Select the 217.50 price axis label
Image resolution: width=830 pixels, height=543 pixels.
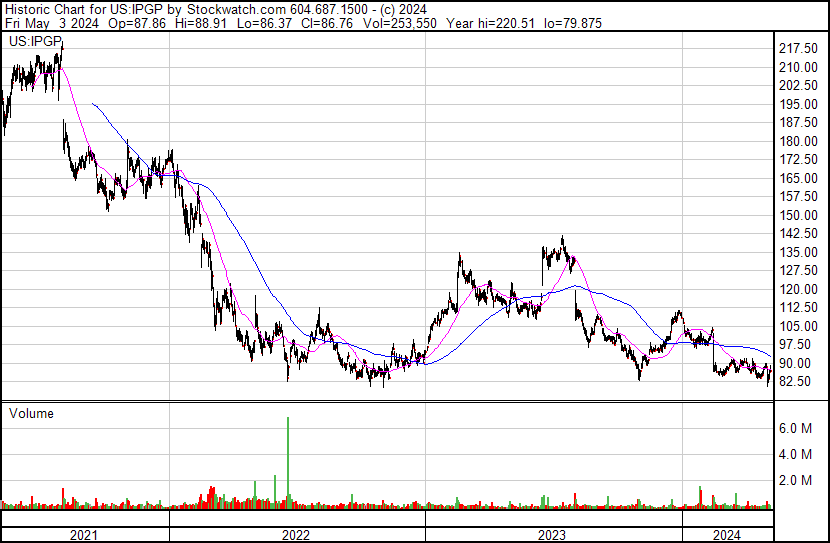(x=798, y=48)
